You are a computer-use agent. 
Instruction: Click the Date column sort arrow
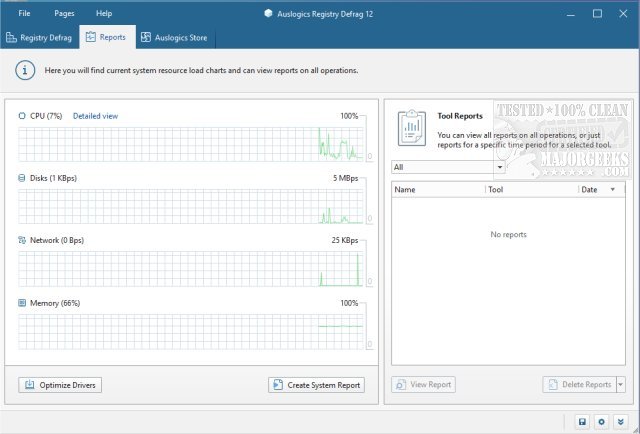(x=613, y=189)
